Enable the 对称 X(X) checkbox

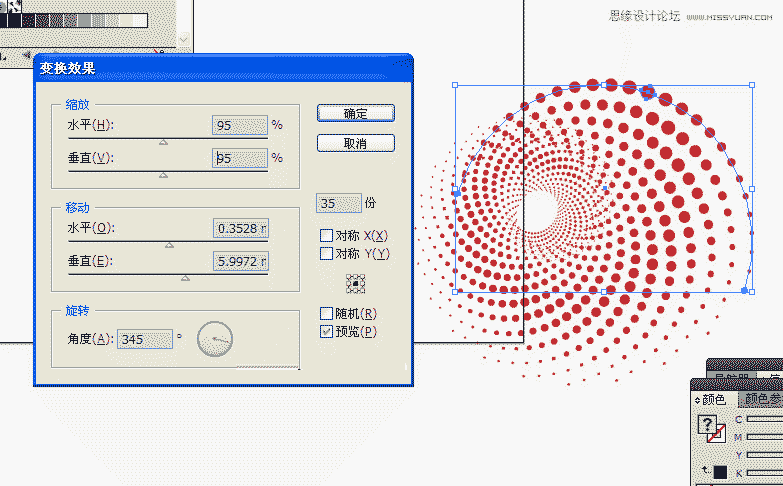coord(326,235)
